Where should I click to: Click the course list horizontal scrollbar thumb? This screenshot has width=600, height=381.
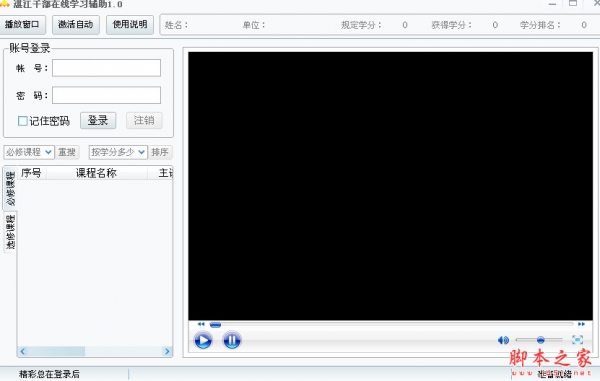[56, 351]
